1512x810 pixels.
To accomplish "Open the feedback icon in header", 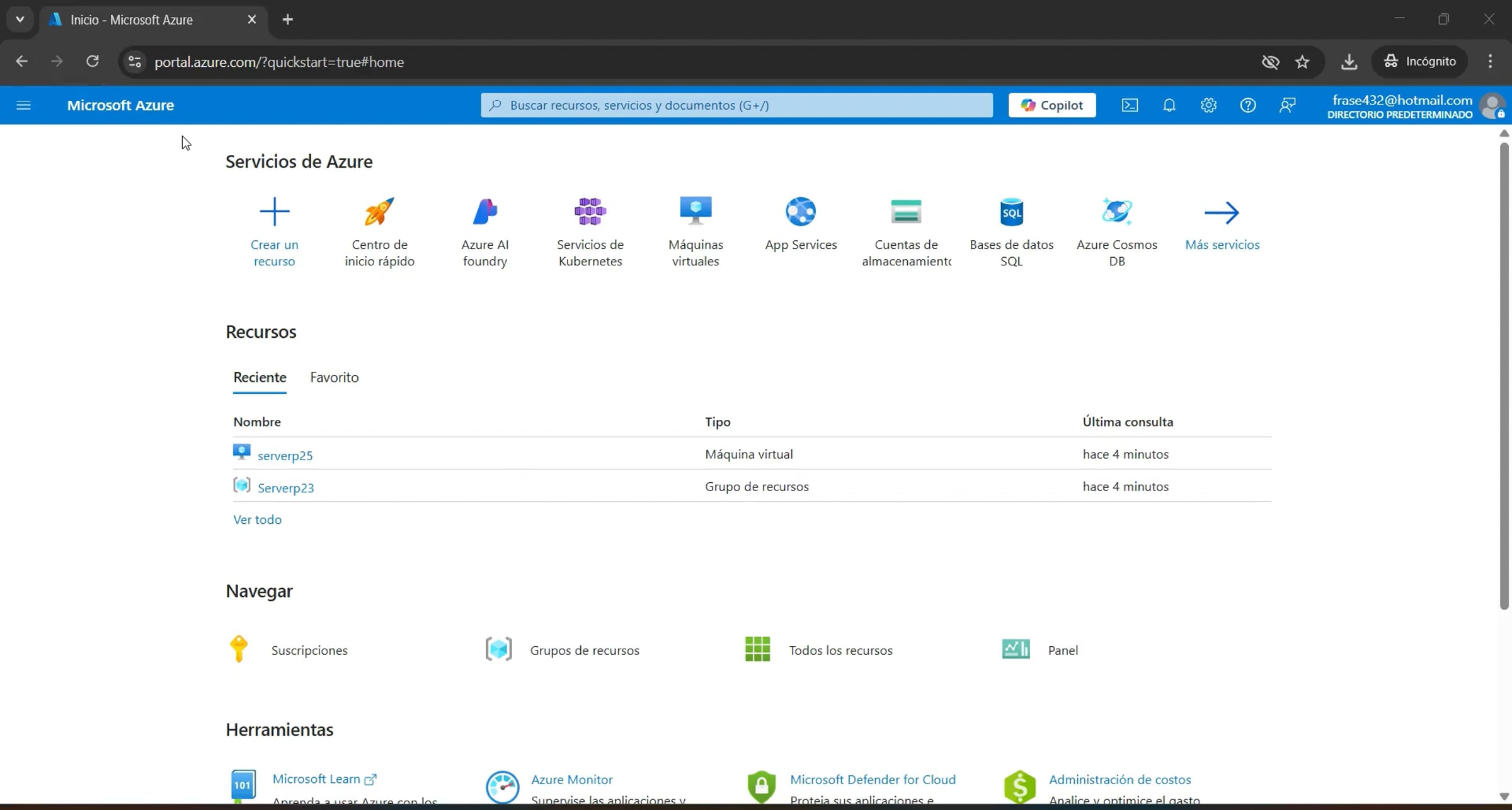I will pyautogui.click(x=1287, y=105).
